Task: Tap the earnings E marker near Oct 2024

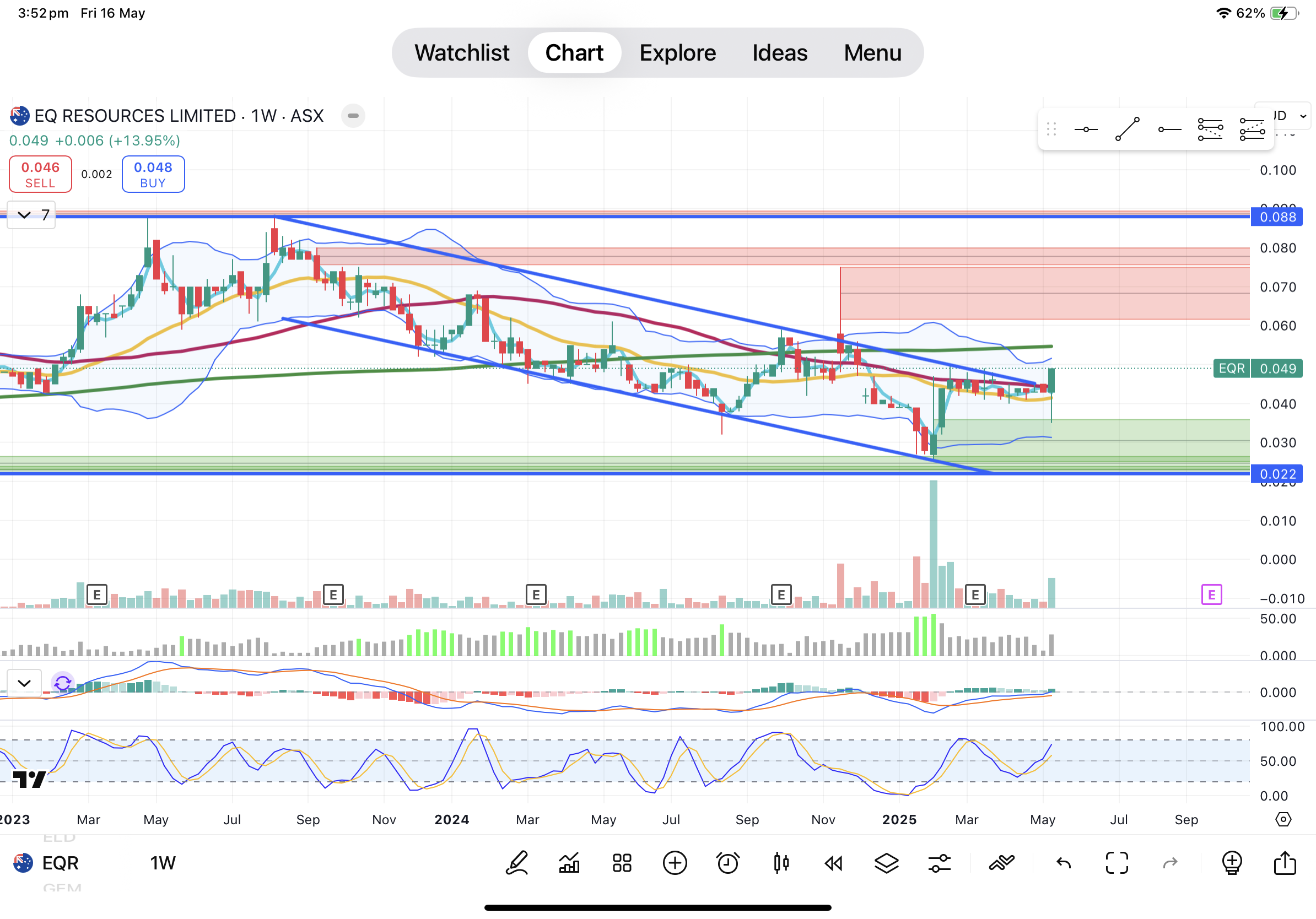Action: pos(781,594)
